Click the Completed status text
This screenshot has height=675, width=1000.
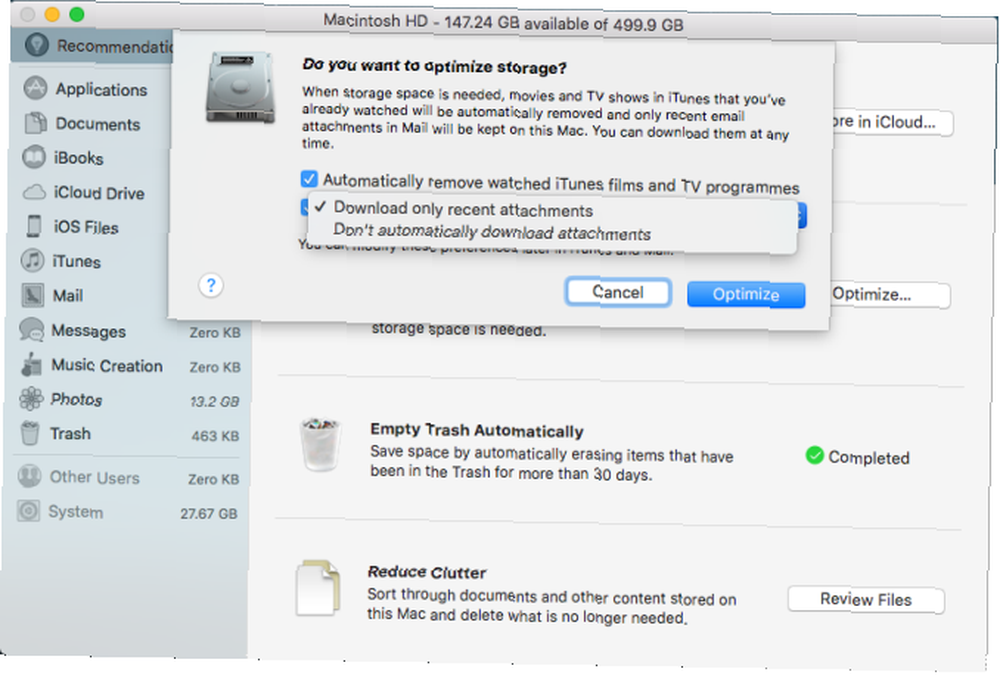pyautogui.click(x=869, y=457)
